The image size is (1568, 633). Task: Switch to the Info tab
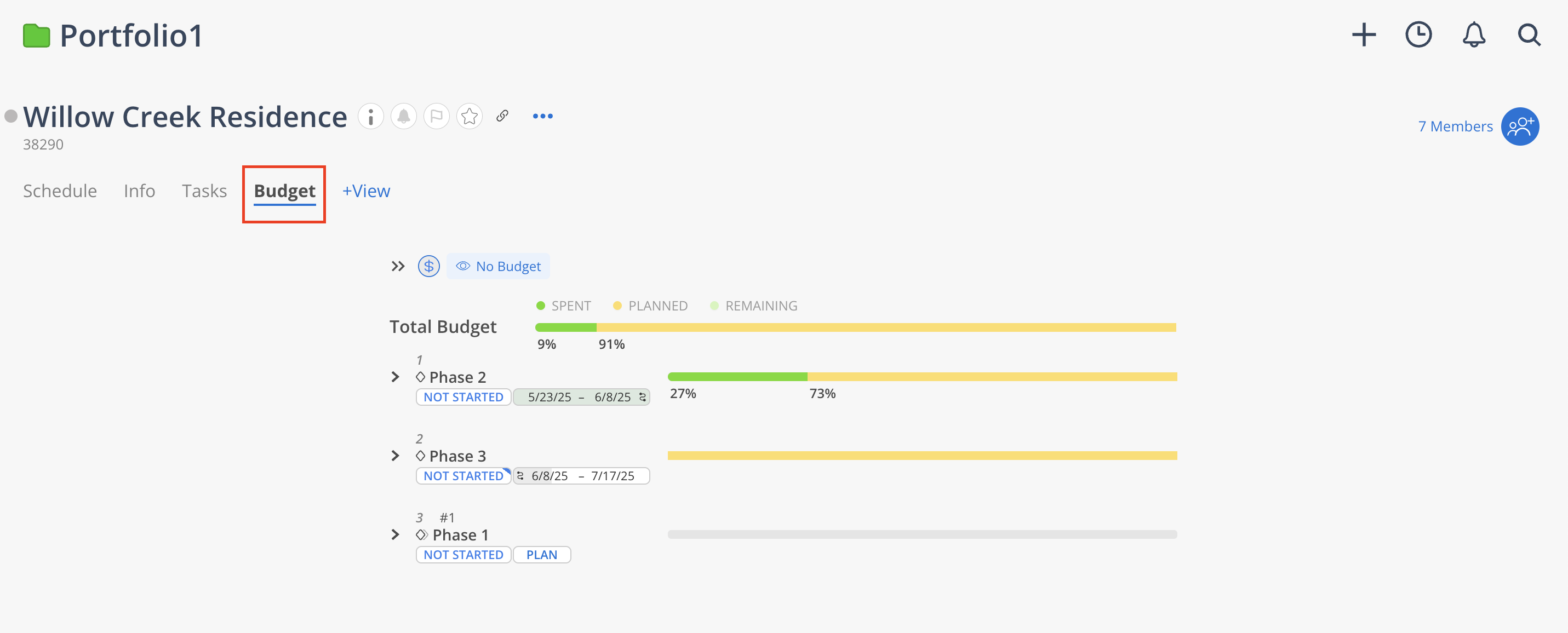(x=139, y=191)
